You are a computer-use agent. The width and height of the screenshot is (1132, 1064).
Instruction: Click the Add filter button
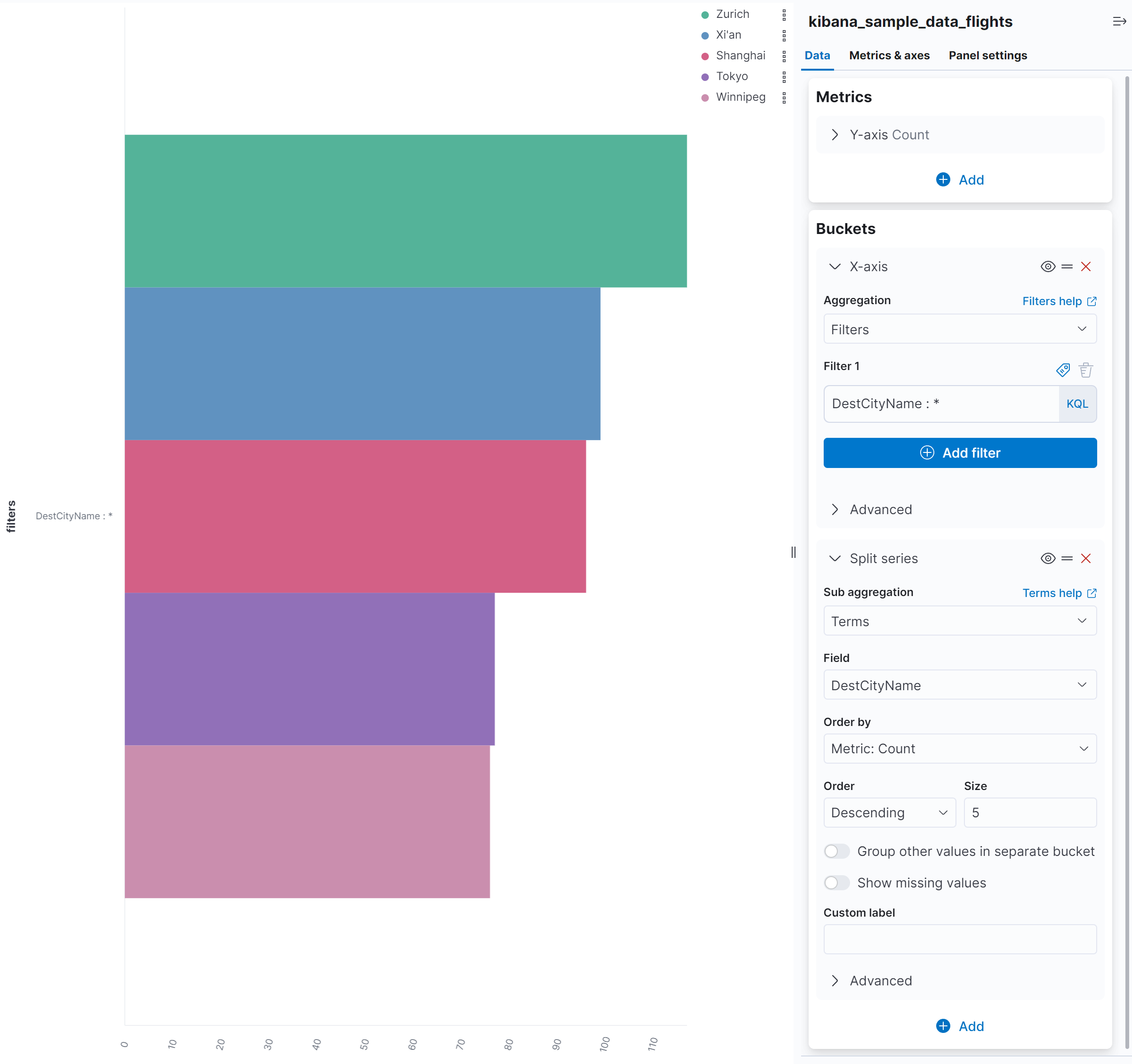point(959,453)
